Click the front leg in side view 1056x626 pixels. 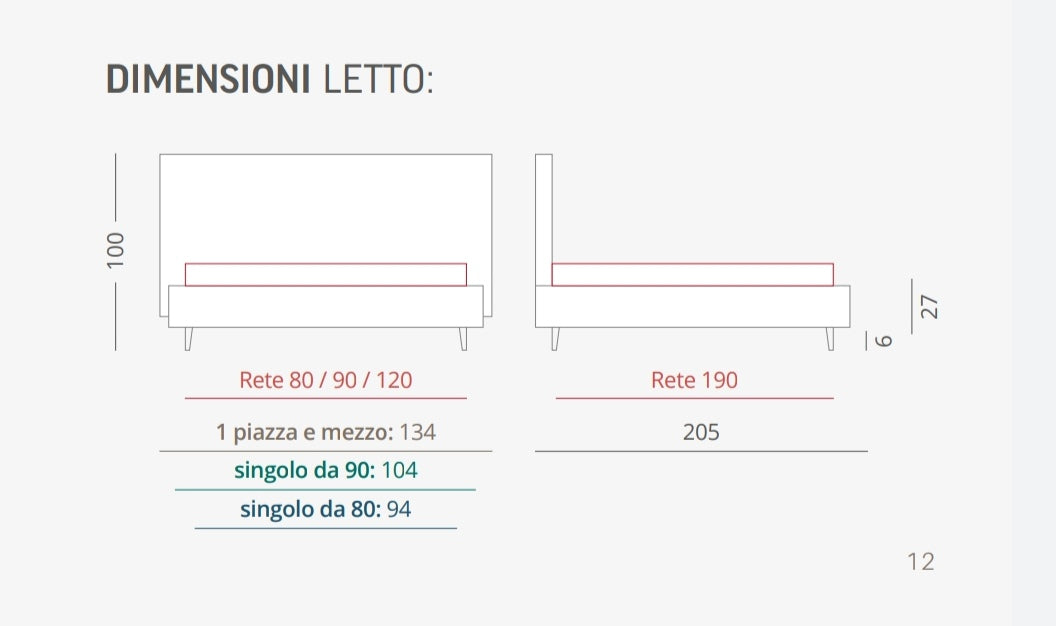pyautogui.click(x=830, y=339)
